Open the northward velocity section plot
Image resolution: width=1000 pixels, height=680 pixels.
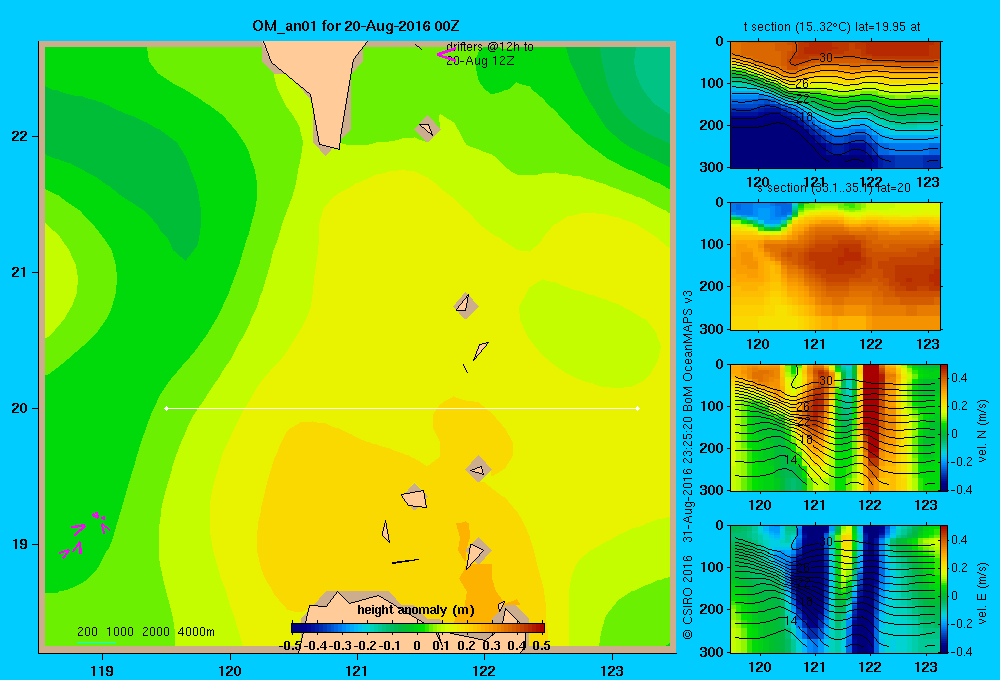pos(835,427)
